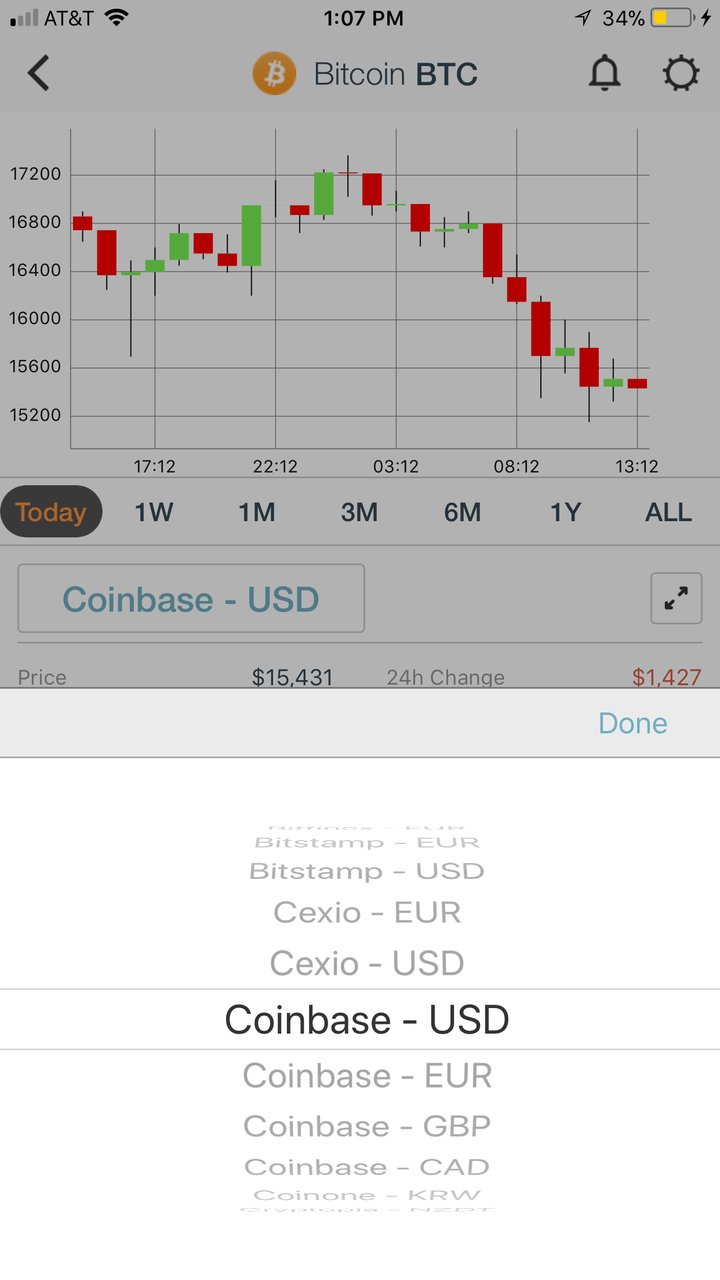Choose Cexio - USD in picker
This screenshot has height=1280, width=720.
point(367,963)
